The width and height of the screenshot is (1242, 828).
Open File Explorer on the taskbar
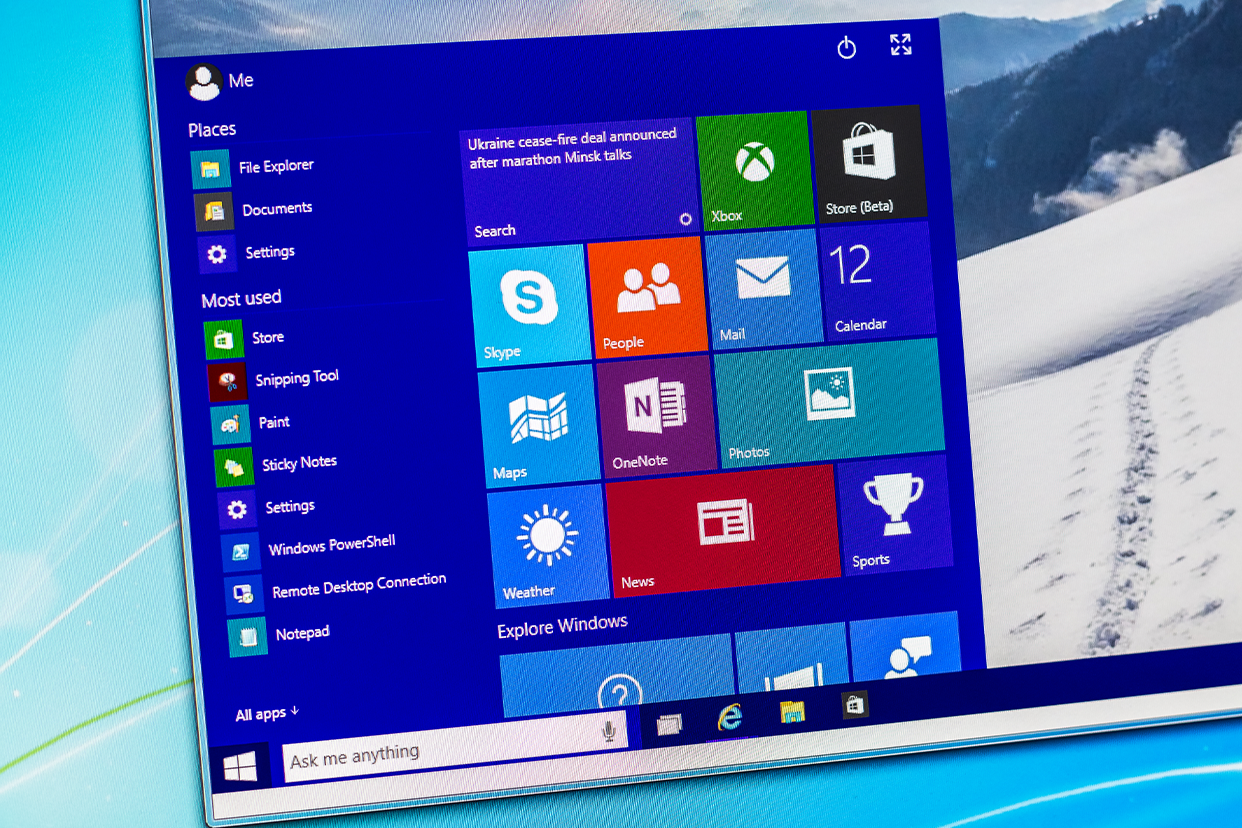click(793, 711)
